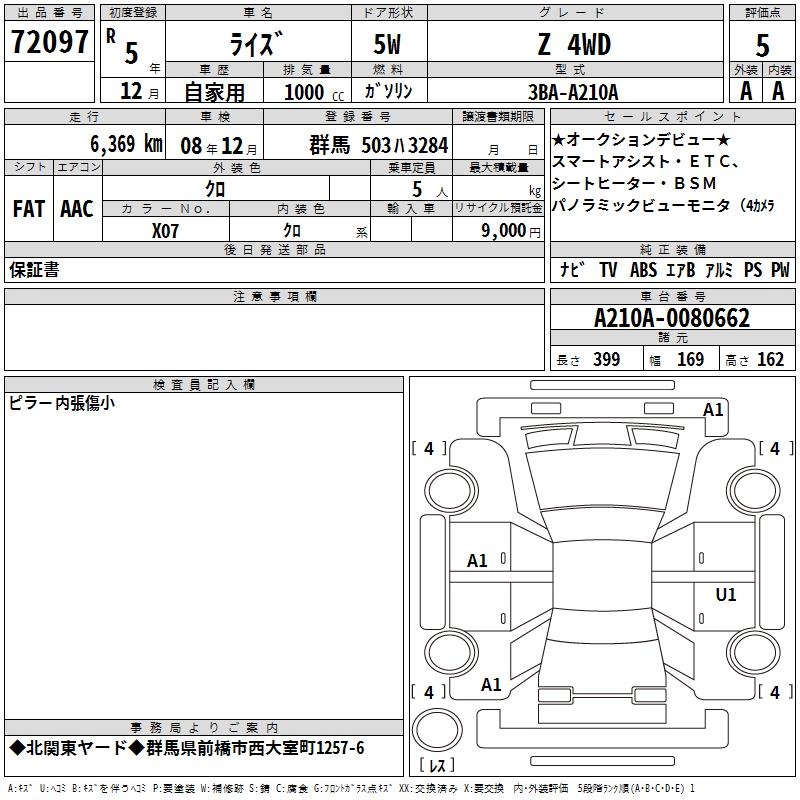Click the 注意事項欄 header

pyautogui.click(x=274, y=296)
